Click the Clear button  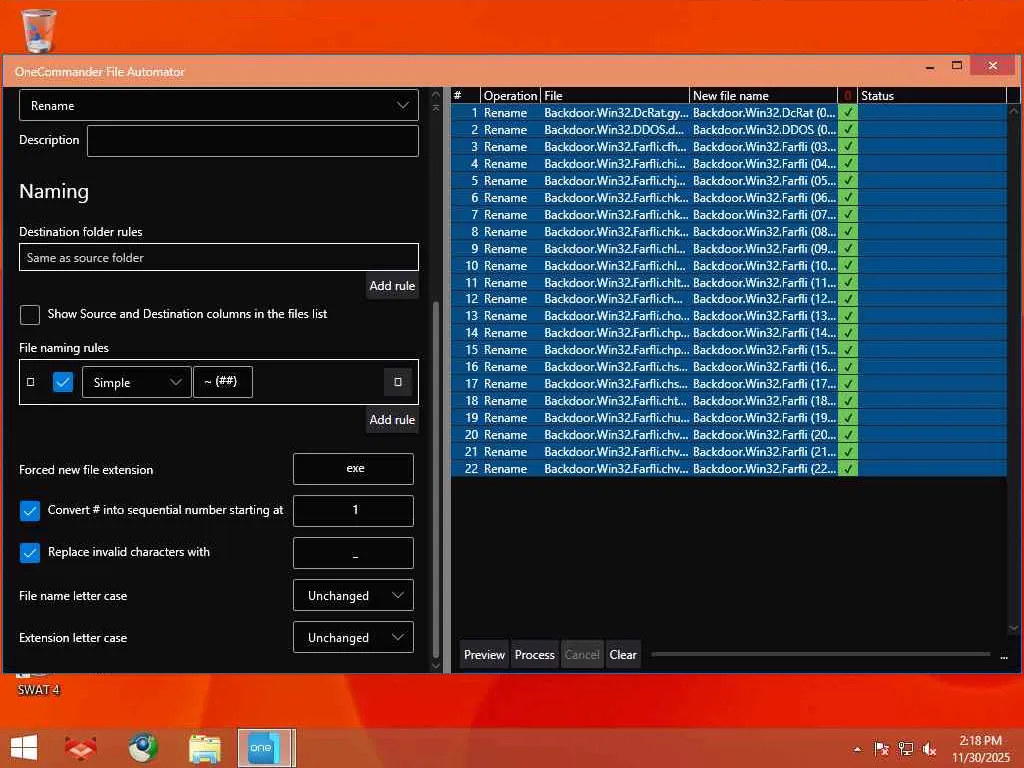click(622, 654)
